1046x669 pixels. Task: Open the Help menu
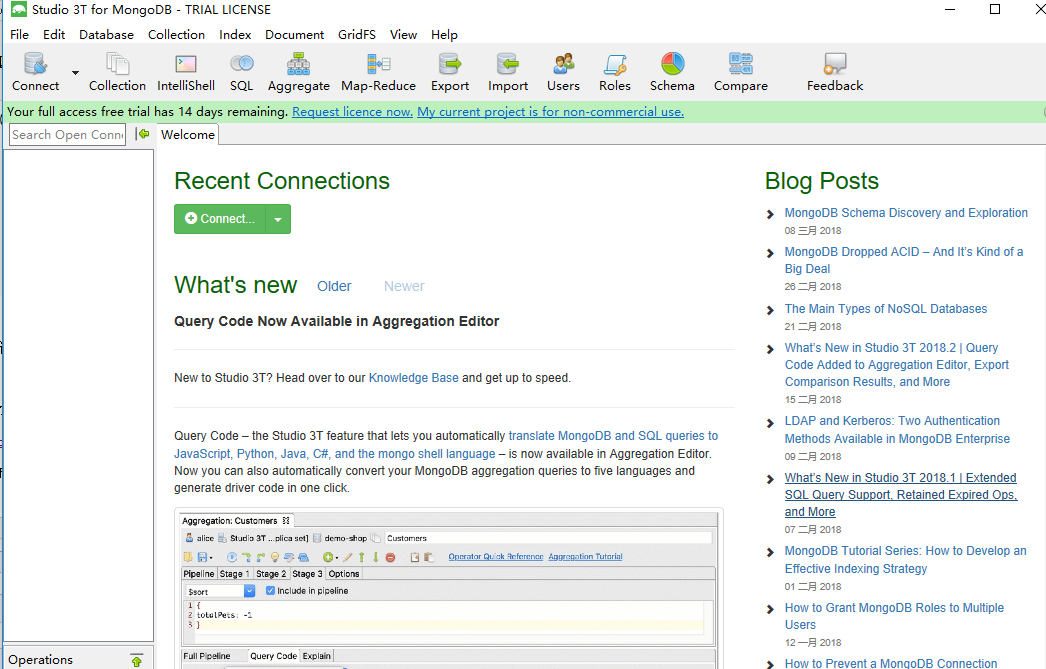click(x=444, y=35)
